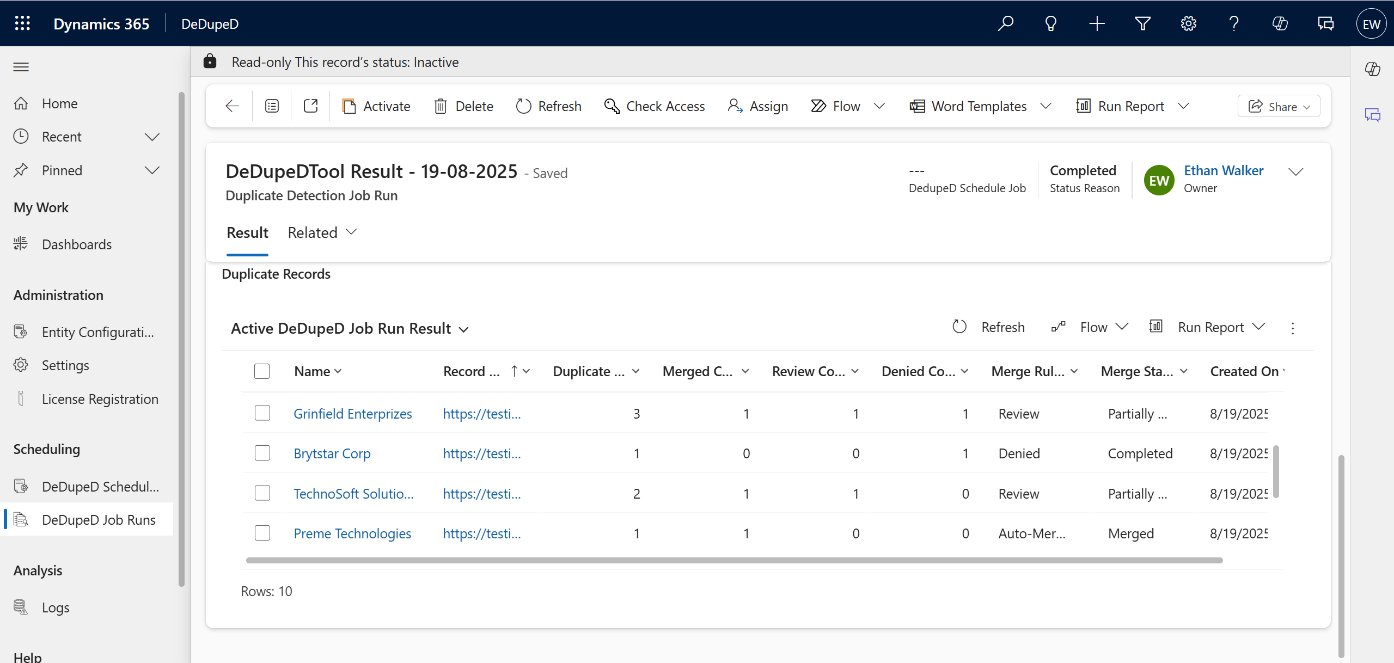Open the subgrid more commands ellipsis
Image resolution: width=1394 pixels, height=663 pixels.
1292,328
